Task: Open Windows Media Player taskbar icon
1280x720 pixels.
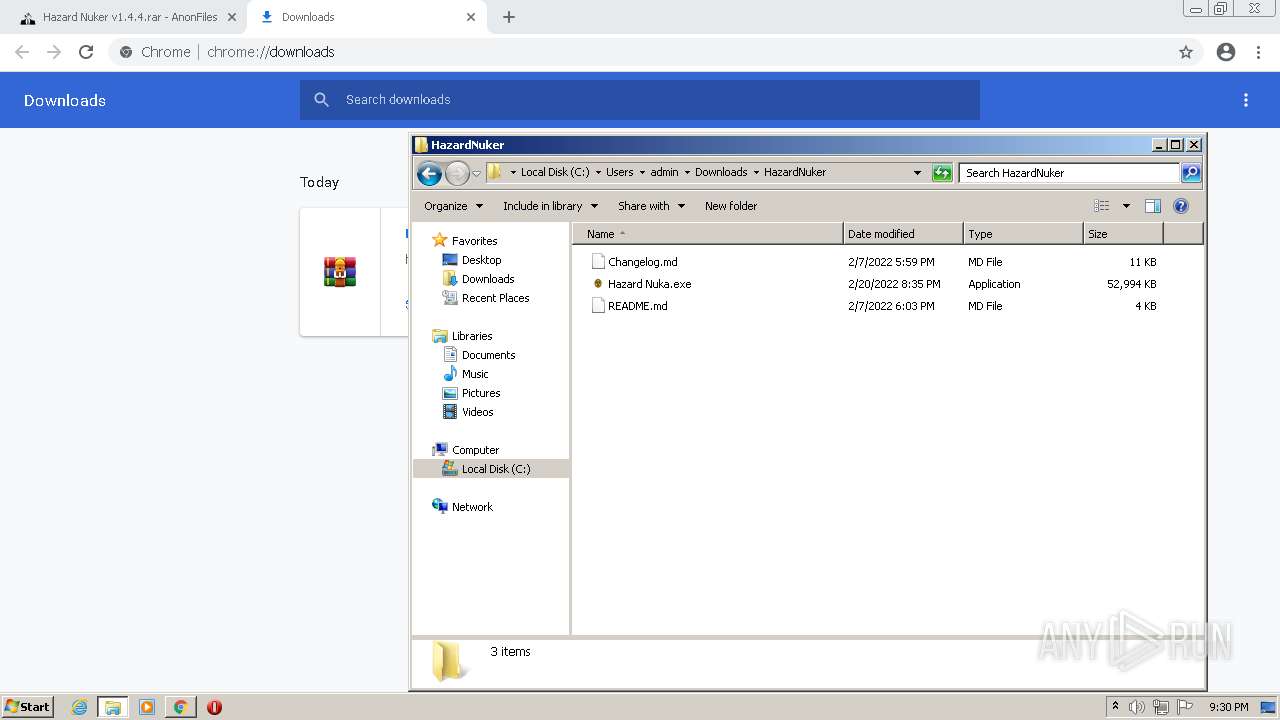Action: tap(147, 707)
